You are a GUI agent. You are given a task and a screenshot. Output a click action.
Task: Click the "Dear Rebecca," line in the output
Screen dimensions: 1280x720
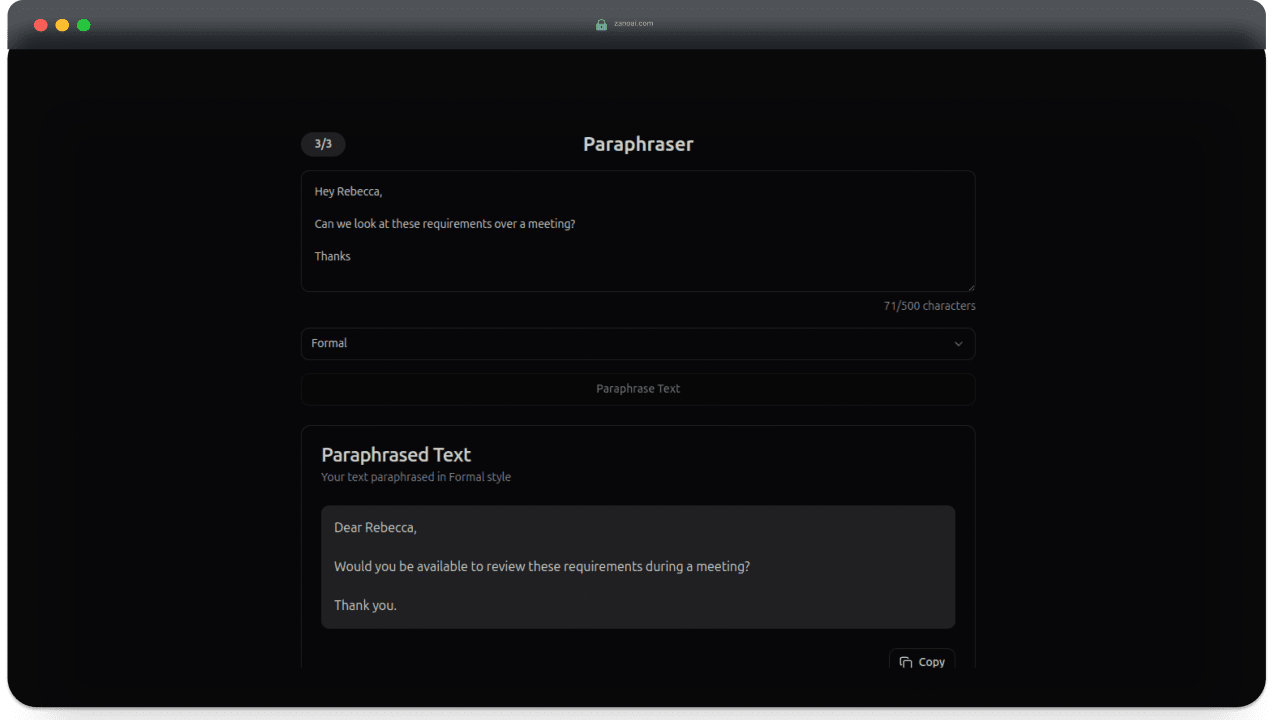coord(375,528)
